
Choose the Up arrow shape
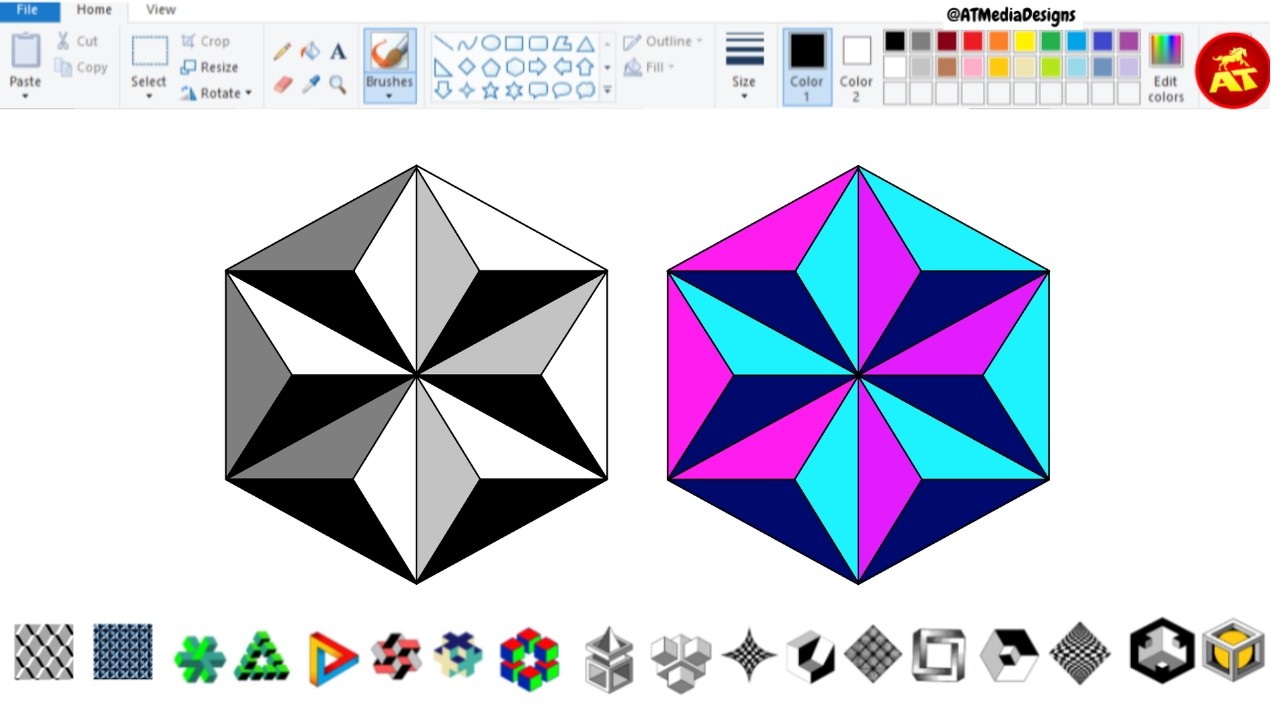coord(586,67)
